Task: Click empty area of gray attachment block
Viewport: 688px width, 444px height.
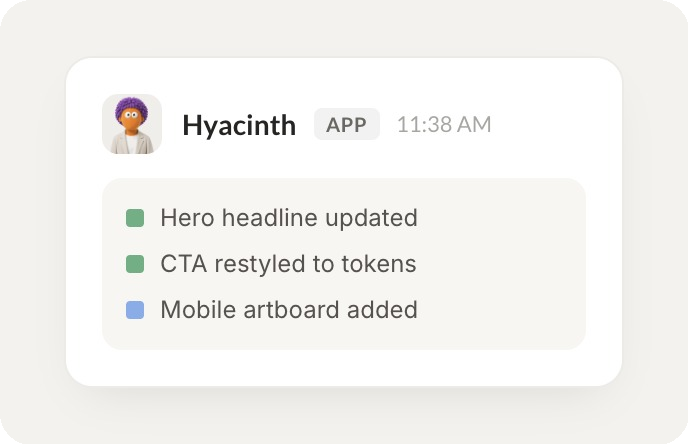Action: click(500, 264)
